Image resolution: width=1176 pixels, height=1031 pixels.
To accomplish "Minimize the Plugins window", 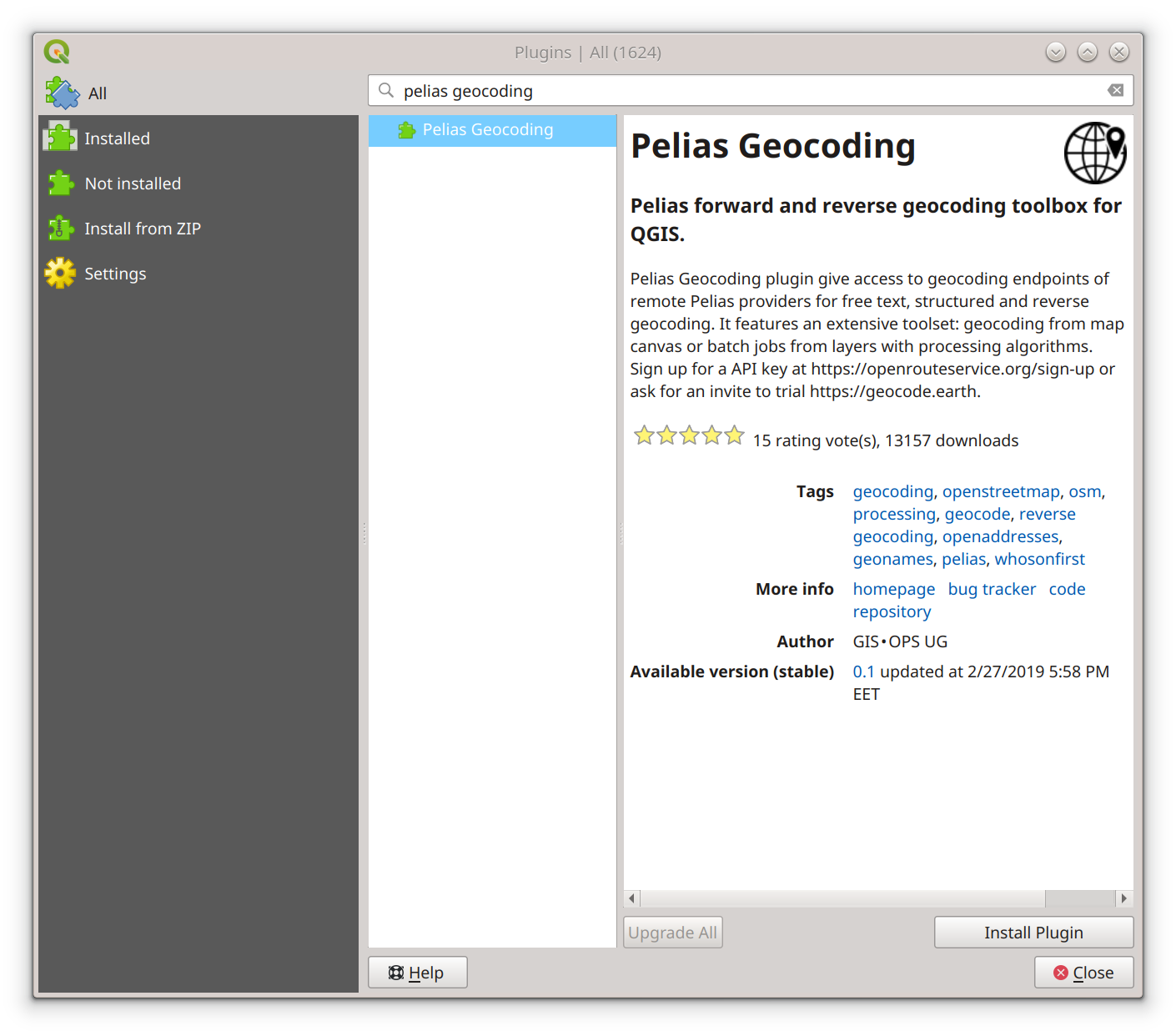I will coord(1056,52).
